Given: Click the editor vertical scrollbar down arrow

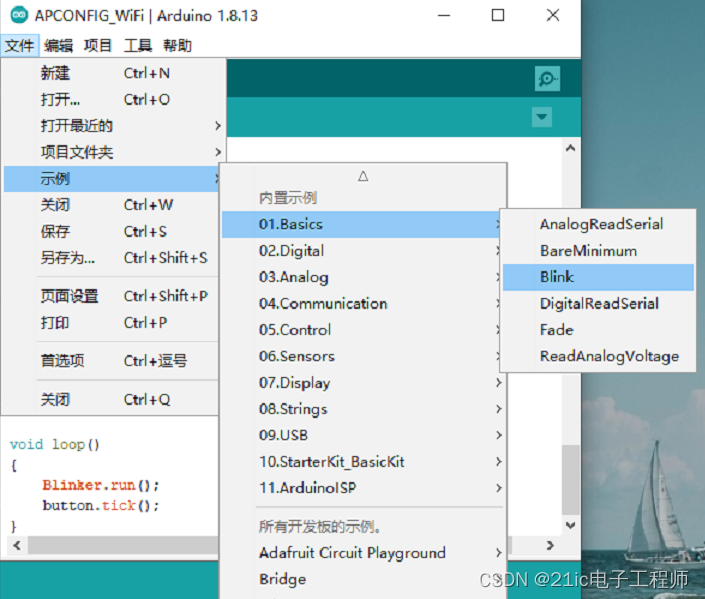Looking at the screenshot, I should coord(571,525).
